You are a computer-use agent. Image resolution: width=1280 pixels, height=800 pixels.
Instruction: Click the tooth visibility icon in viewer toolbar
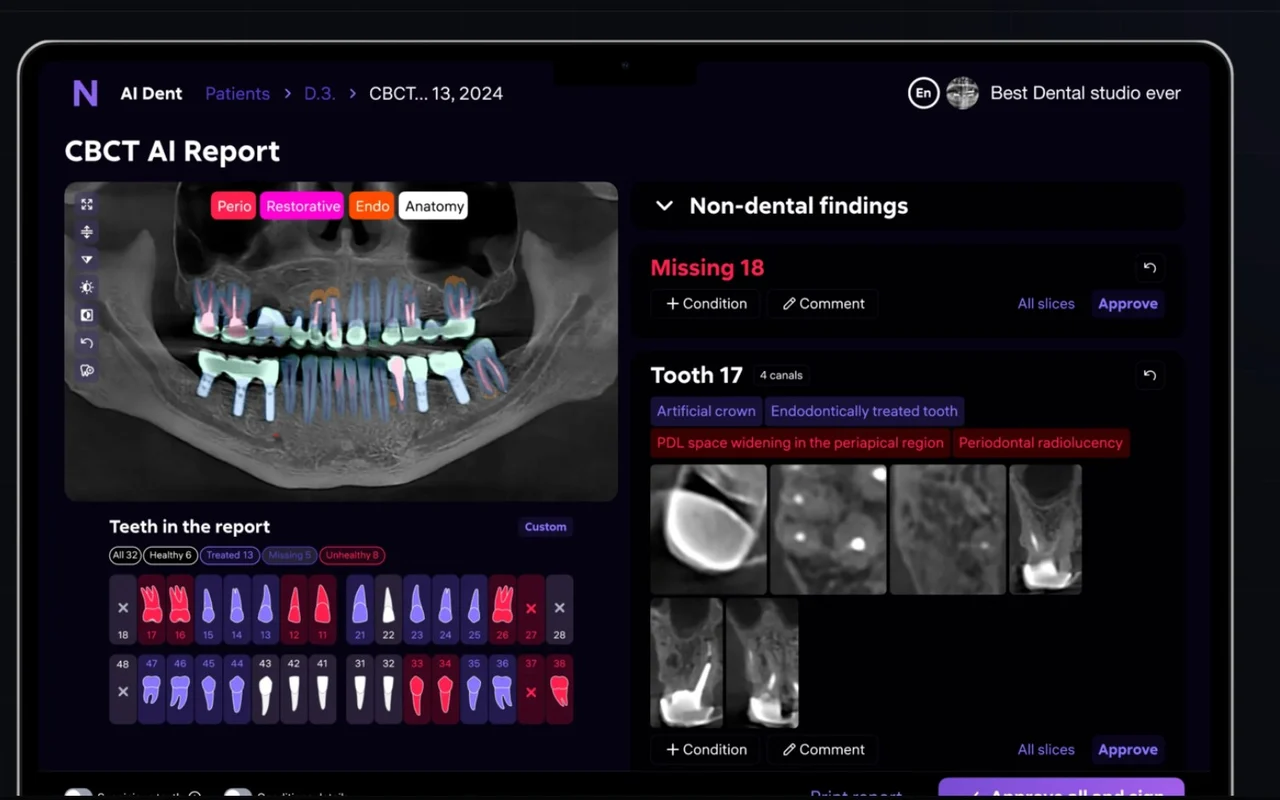(x=87, y=370)
